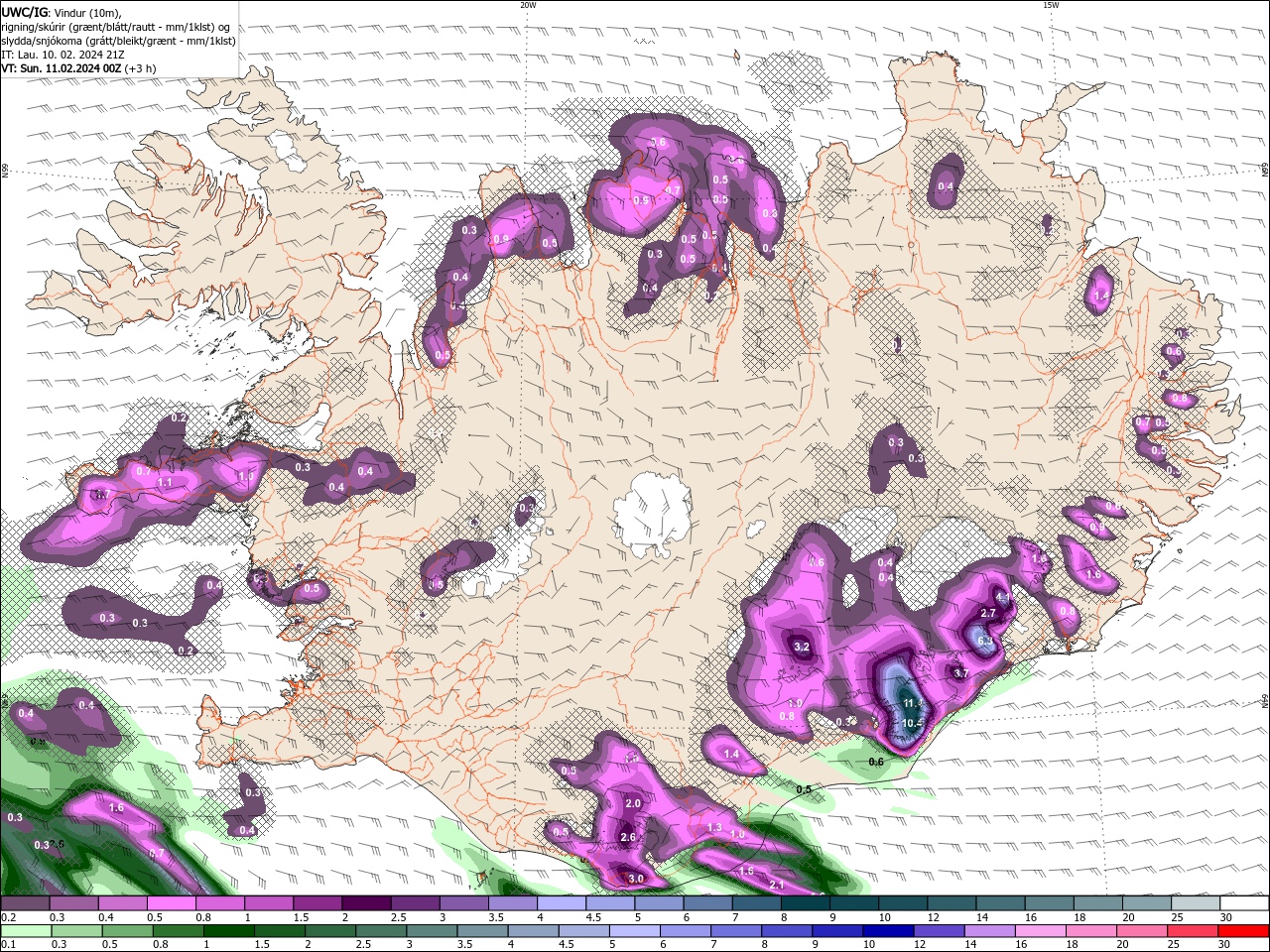Click the bright red rain swatch at 30
The image size is (1270, 952).
tap(1243, 931)
